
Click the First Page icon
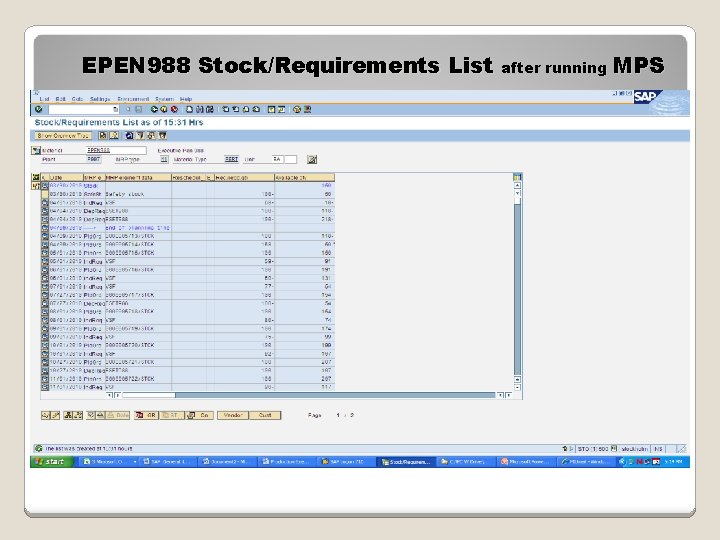(225, 109)
